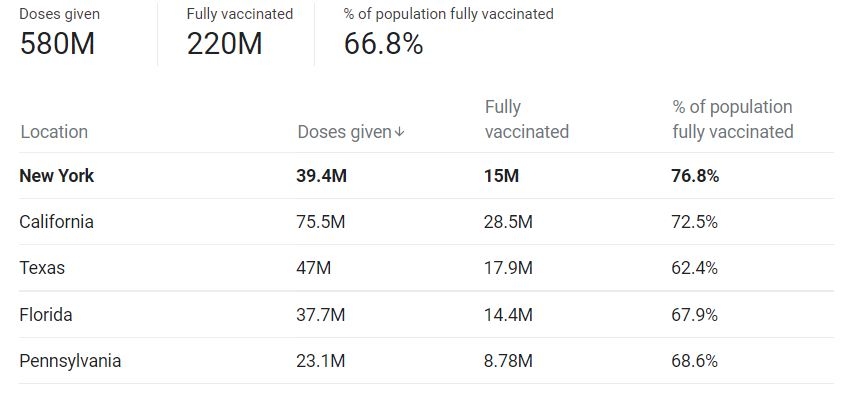Click Pennsylvania's 8.78M fully vaccinated value
The height and width of the screenshot is (394, 862).
point(509,361)
